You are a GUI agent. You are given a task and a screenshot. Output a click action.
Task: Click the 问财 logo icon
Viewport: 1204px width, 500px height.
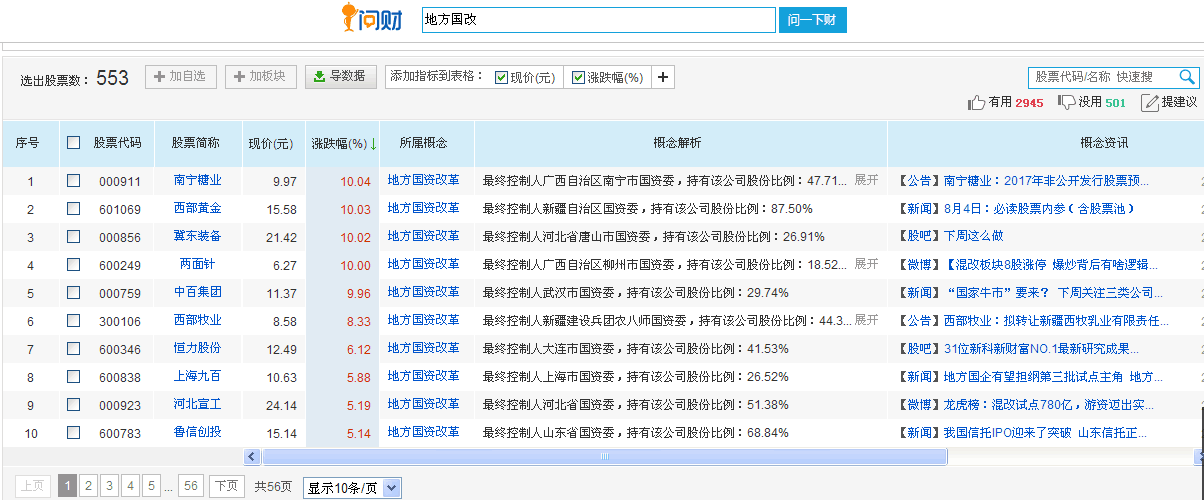371,17
